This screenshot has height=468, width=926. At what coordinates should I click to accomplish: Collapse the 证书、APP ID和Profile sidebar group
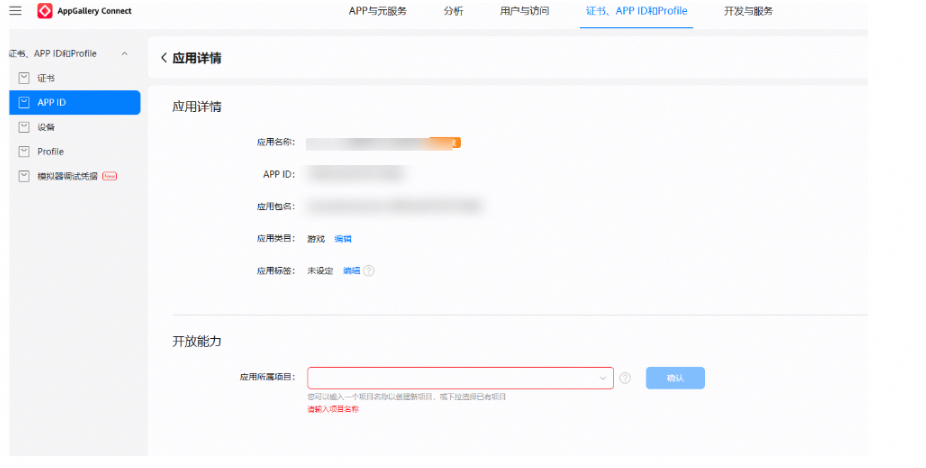(x=124, y=53)
